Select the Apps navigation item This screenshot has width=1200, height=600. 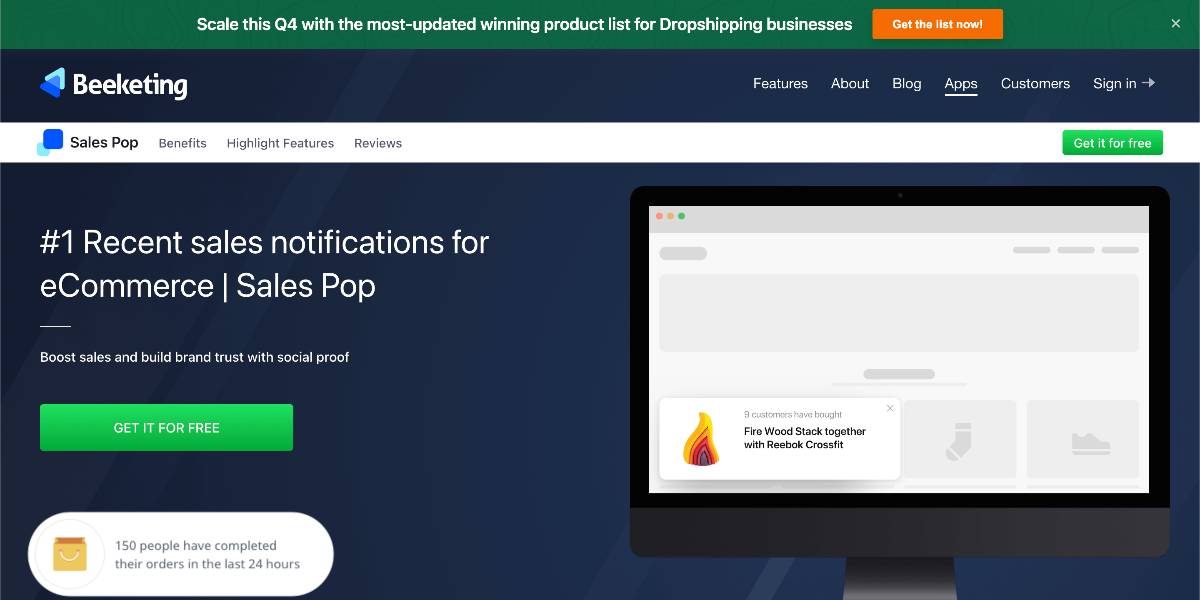(961, 84)
